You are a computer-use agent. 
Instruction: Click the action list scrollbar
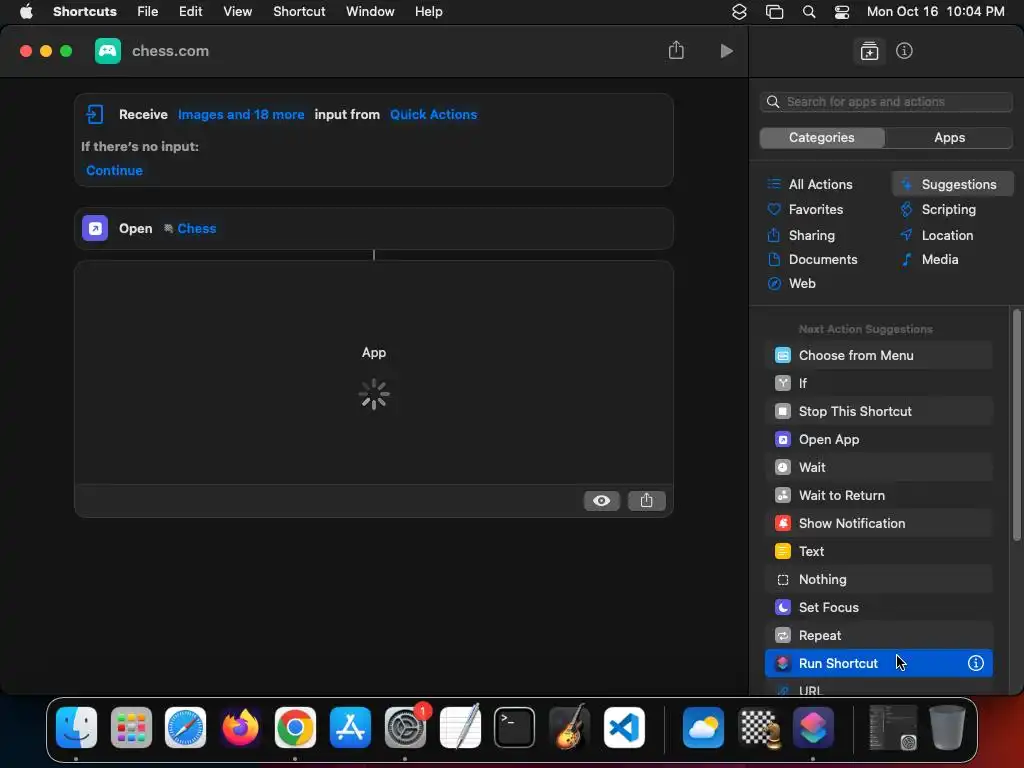[x=1016, y=425]
